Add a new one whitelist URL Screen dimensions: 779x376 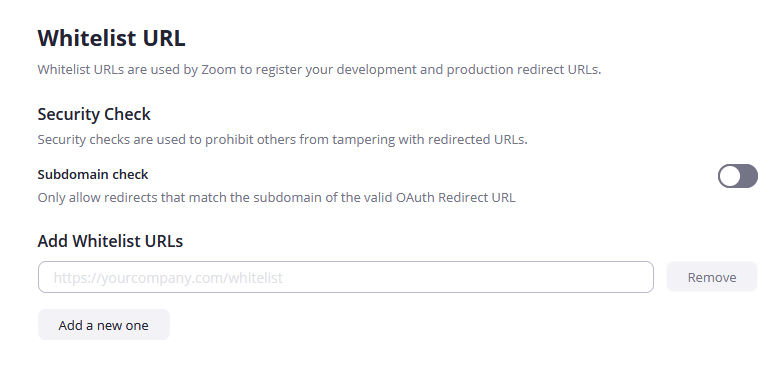pos(104,325)
